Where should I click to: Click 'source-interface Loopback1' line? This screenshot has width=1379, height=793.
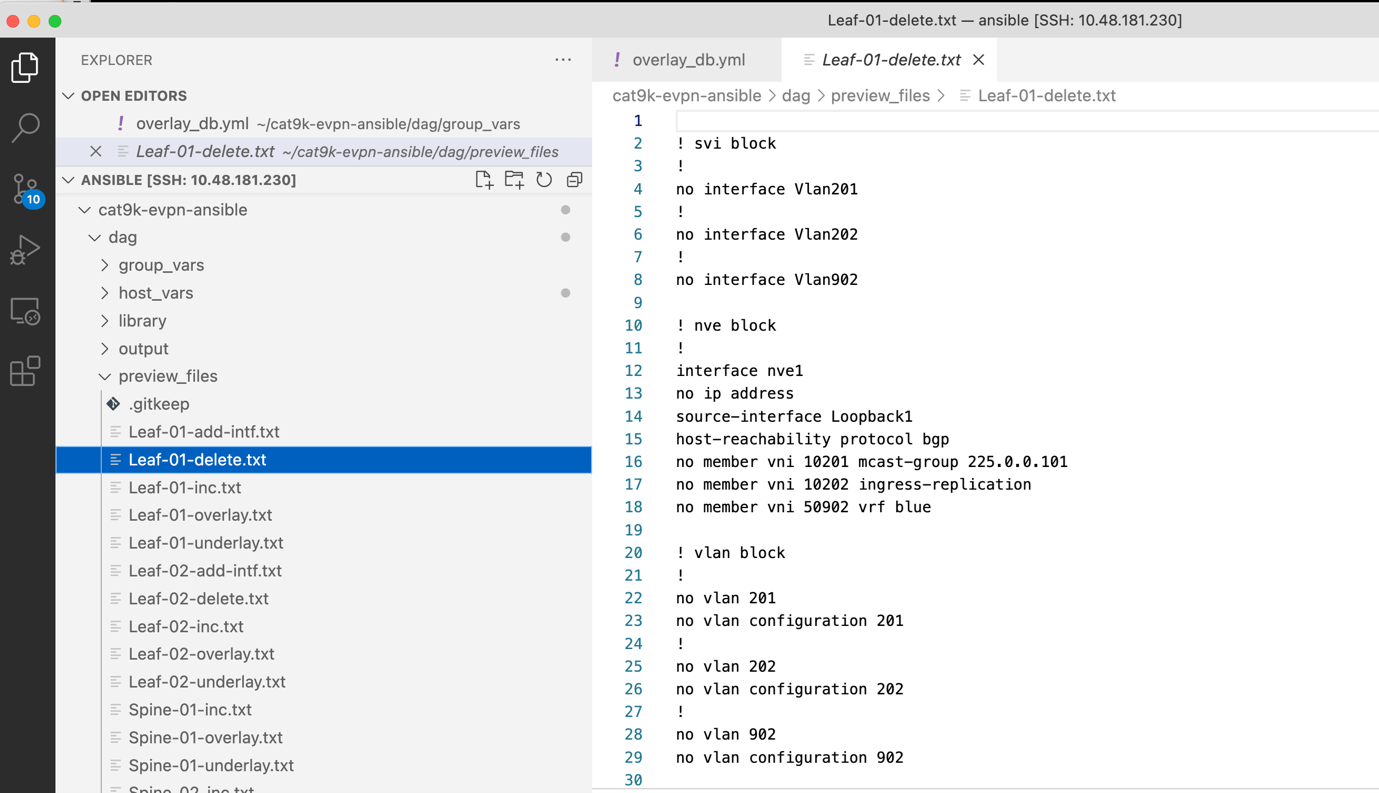pos(794,416)
